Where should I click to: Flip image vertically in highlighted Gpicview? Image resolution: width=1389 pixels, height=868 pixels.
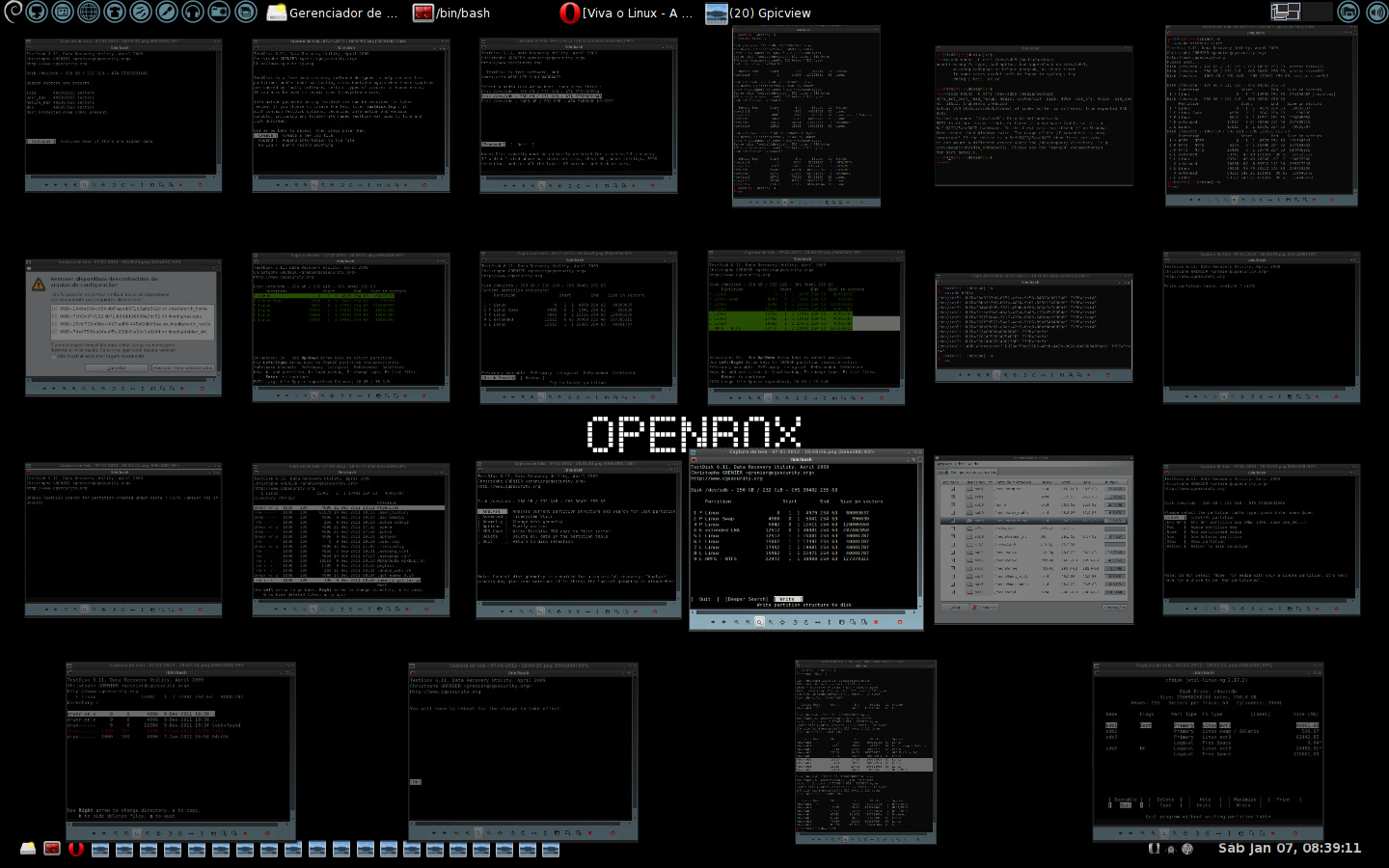[x=829, y=622]
